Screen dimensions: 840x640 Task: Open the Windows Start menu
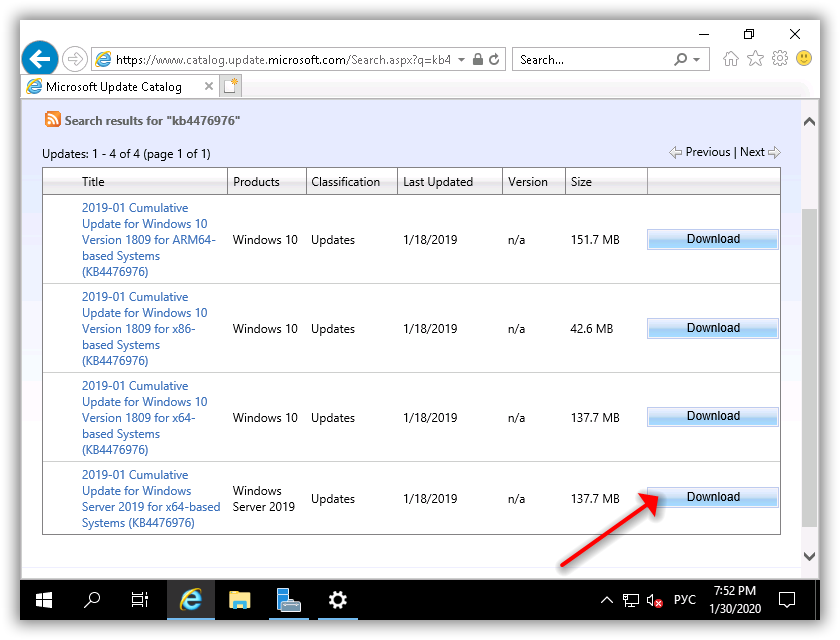point(44,600)
